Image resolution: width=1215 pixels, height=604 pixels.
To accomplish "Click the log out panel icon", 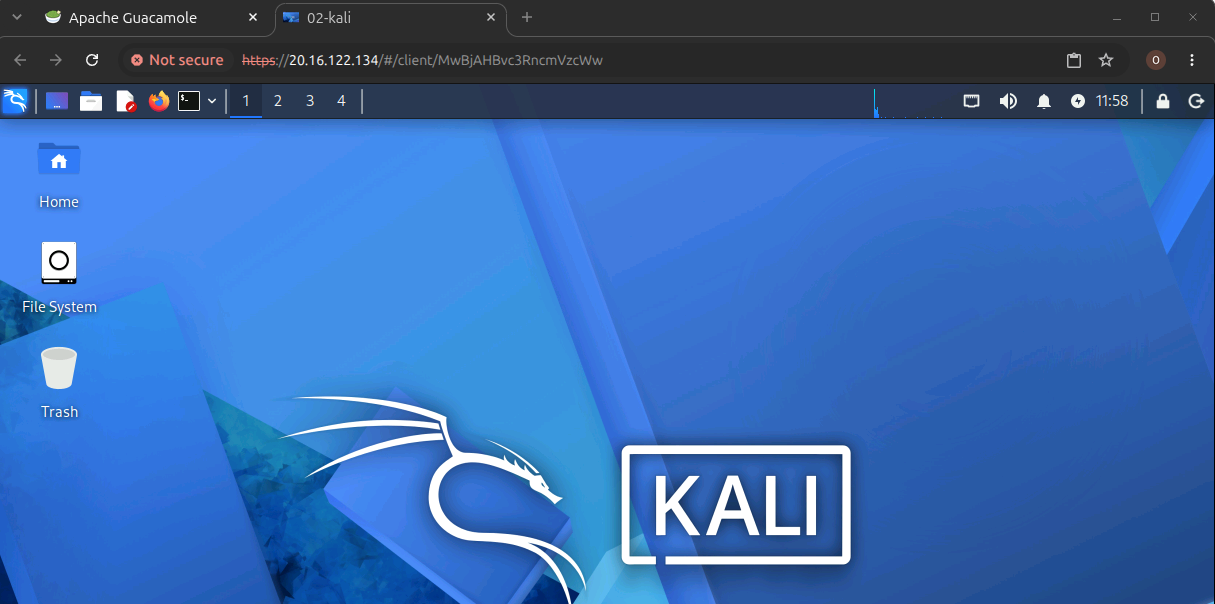I will [x=1196, y=101].
